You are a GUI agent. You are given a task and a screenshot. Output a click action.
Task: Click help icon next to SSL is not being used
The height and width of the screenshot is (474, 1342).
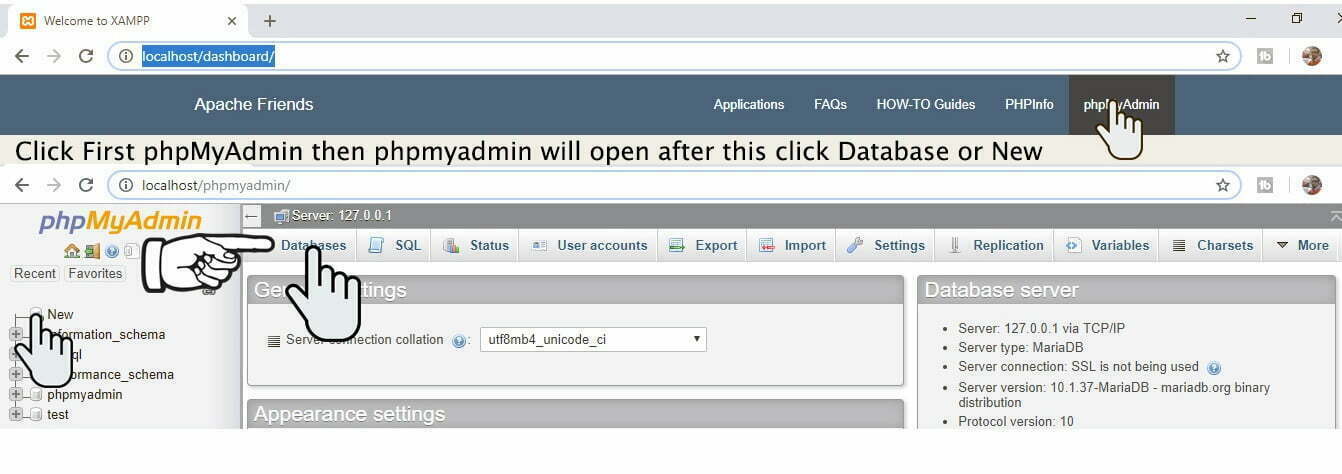pyautogui.click(x=1214, y=368)
